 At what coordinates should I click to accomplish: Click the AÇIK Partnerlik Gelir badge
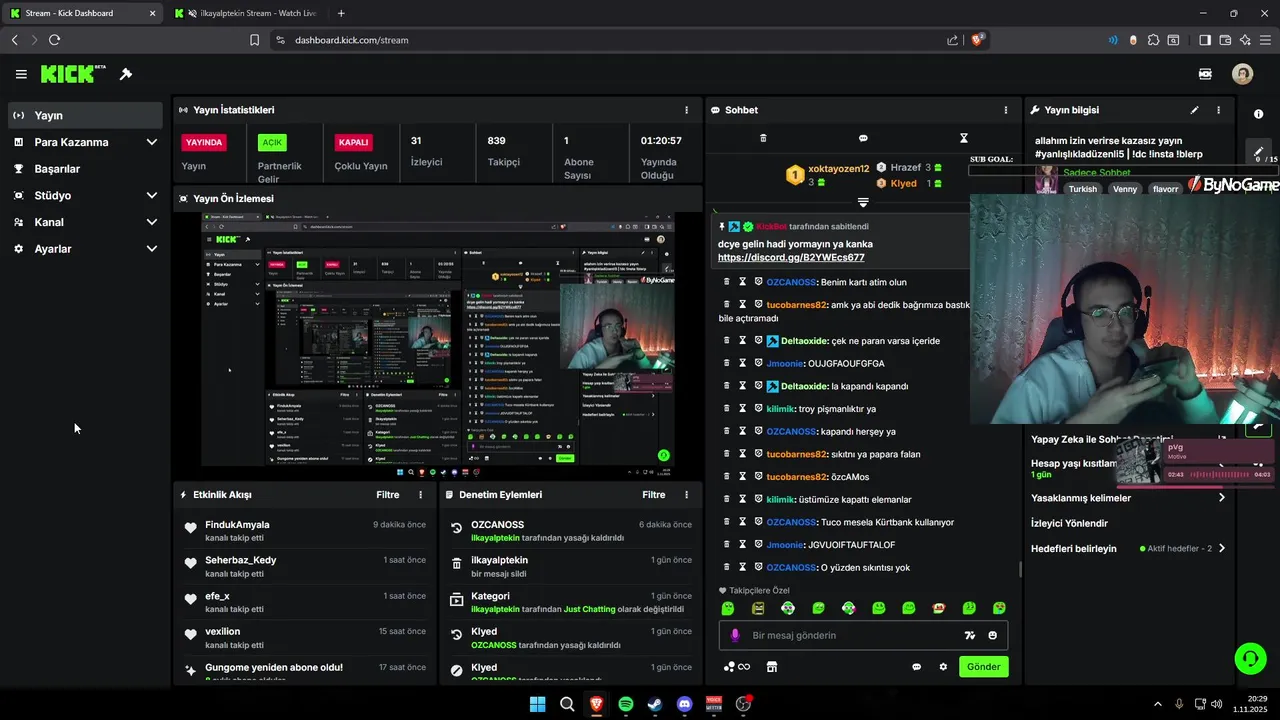[272, 142]
